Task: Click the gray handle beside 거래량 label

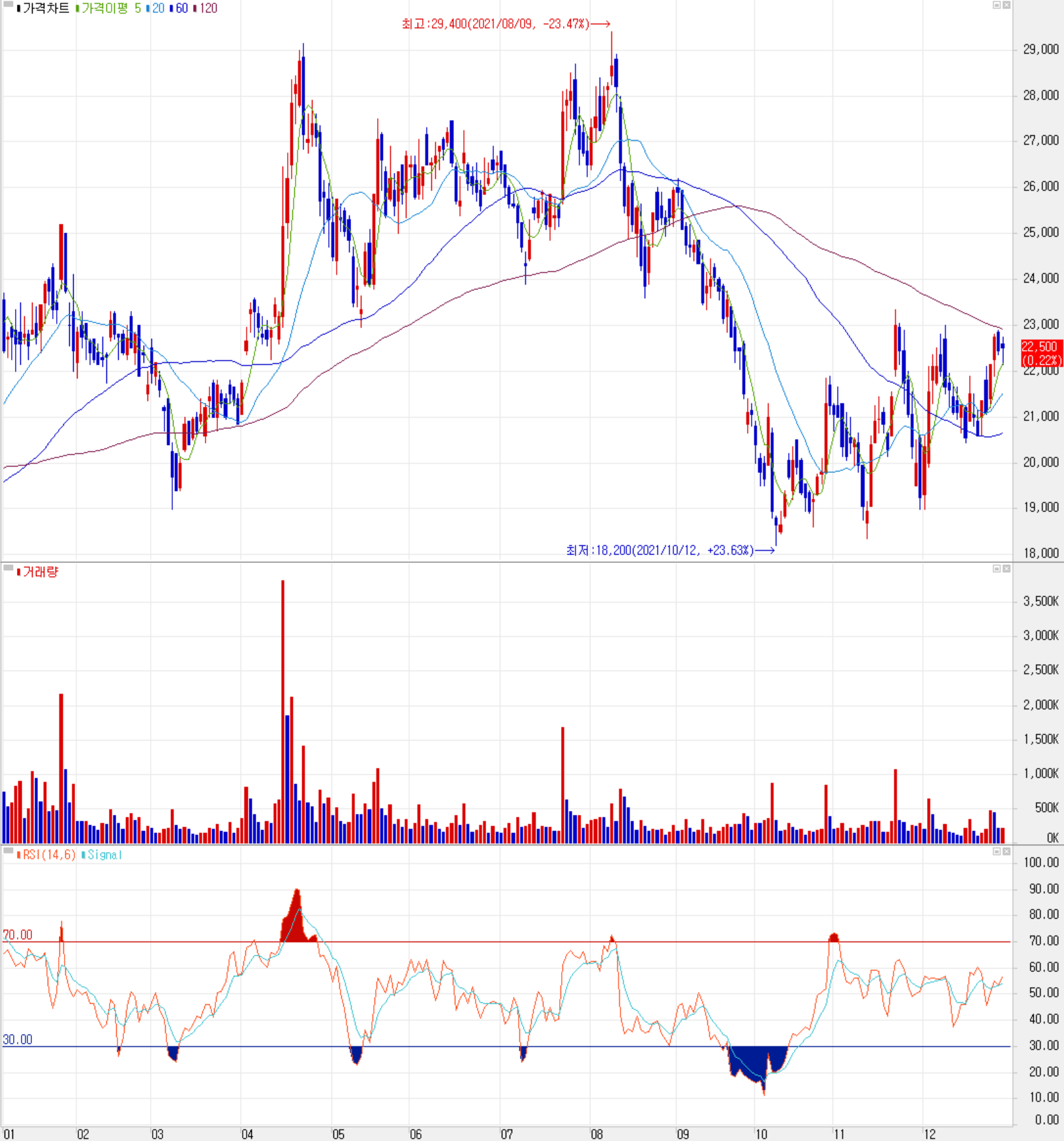Action: tap(8, 569)
